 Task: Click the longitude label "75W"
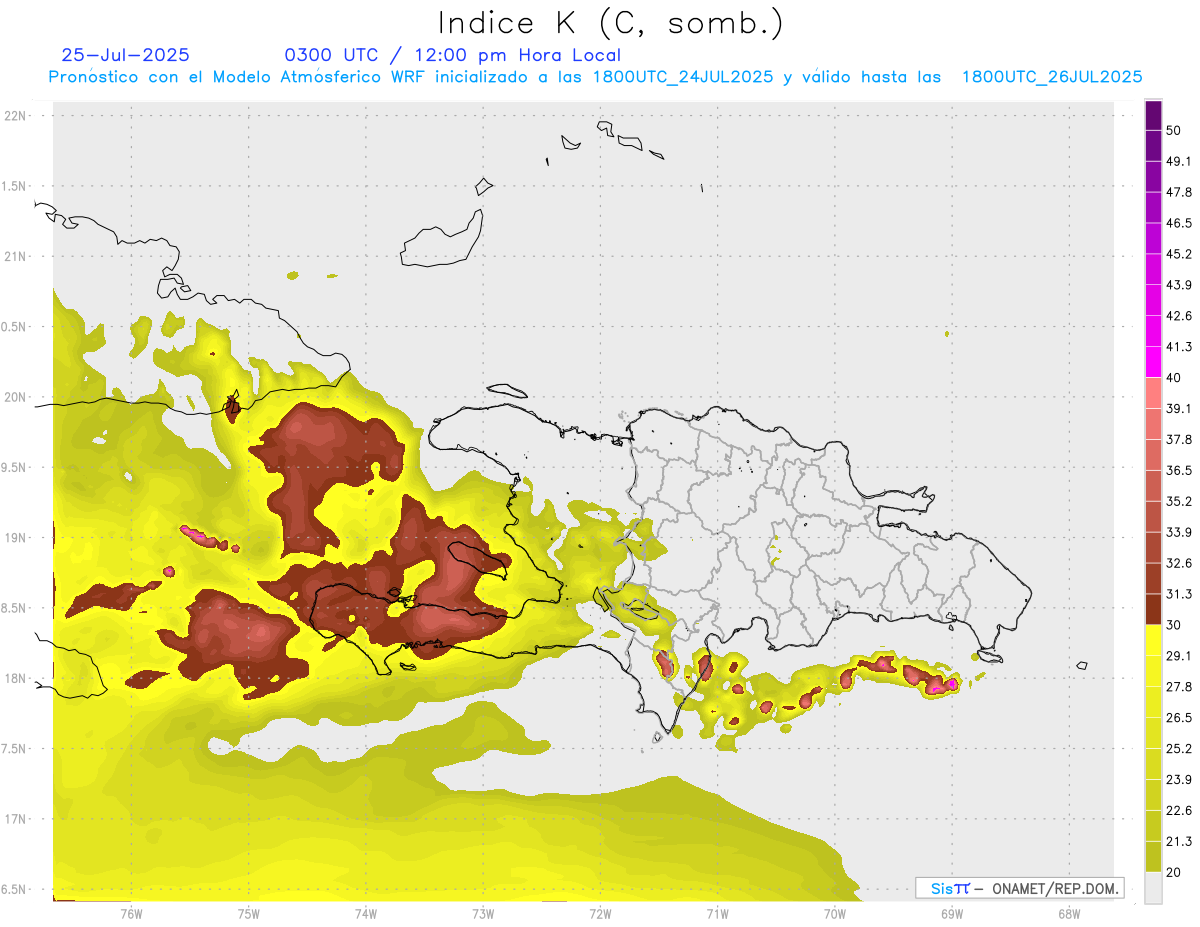point(248,915)
